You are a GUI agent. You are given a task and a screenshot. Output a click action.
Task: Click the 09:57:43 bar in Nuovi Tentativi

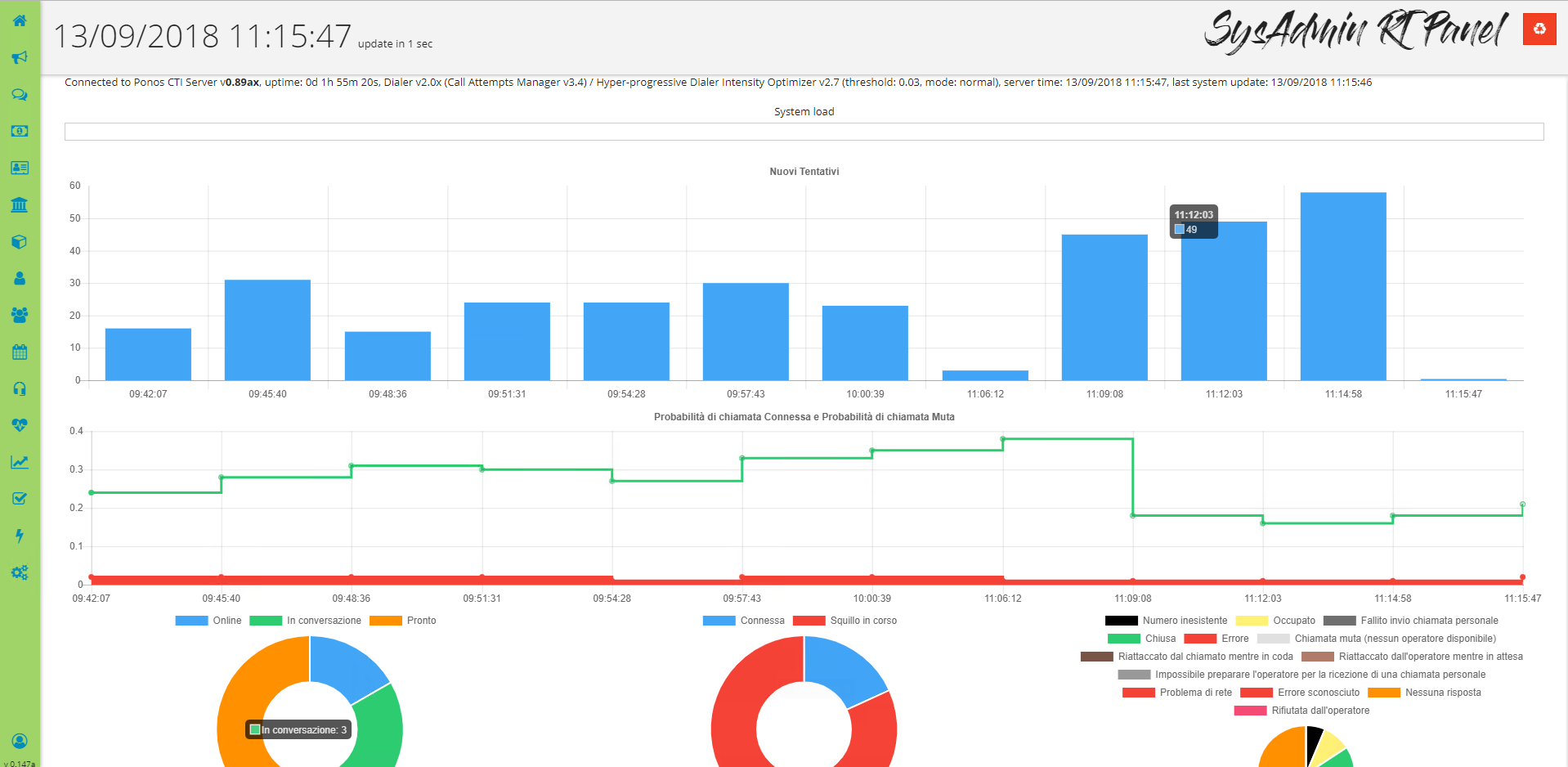[x=746, y=332]
